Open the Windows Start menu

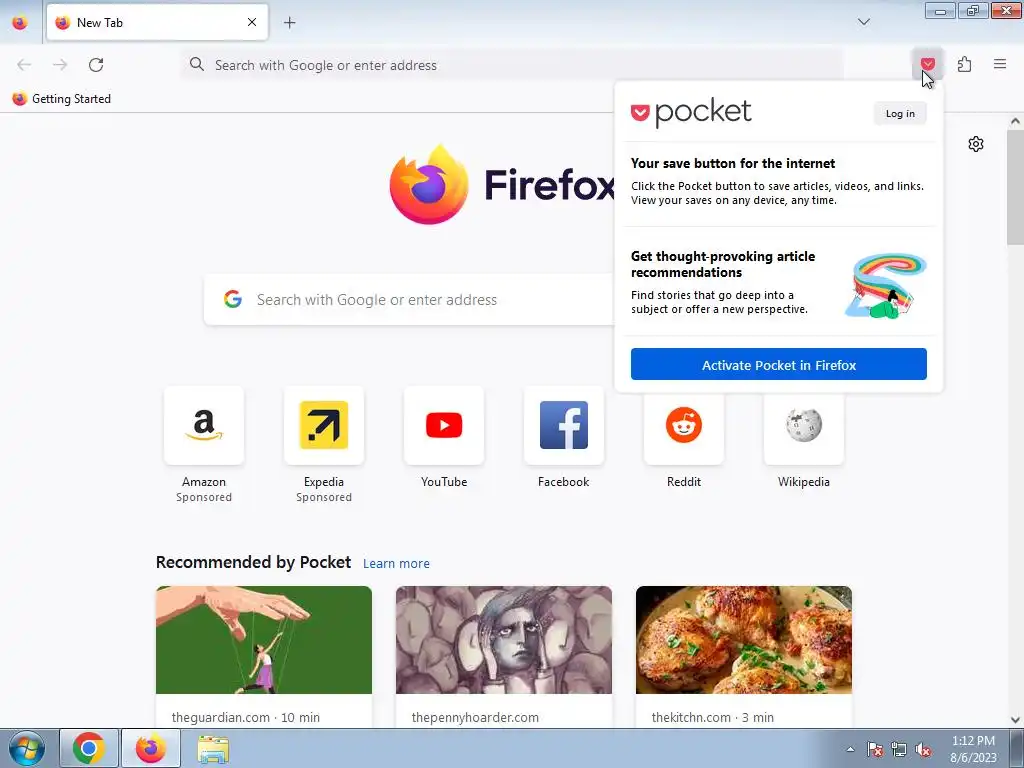[x=27, y=748]
